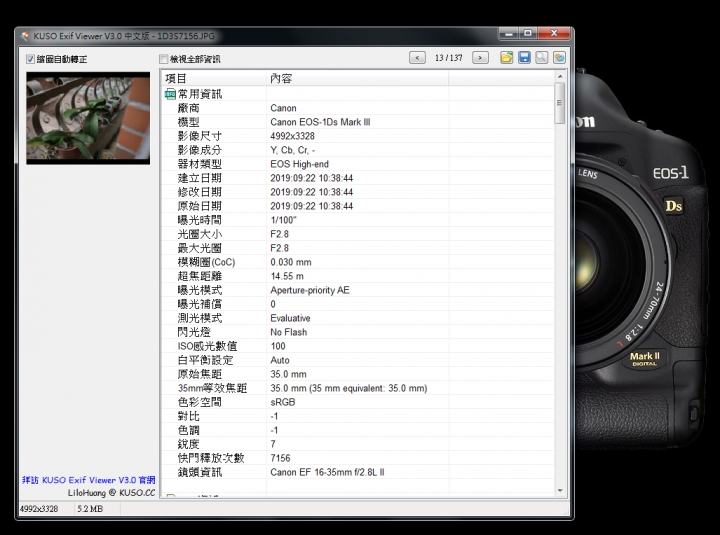Minimize the KUSO Exif Viewer window
The width and height of the screenshot is (720, 535).
coord(509,34)
